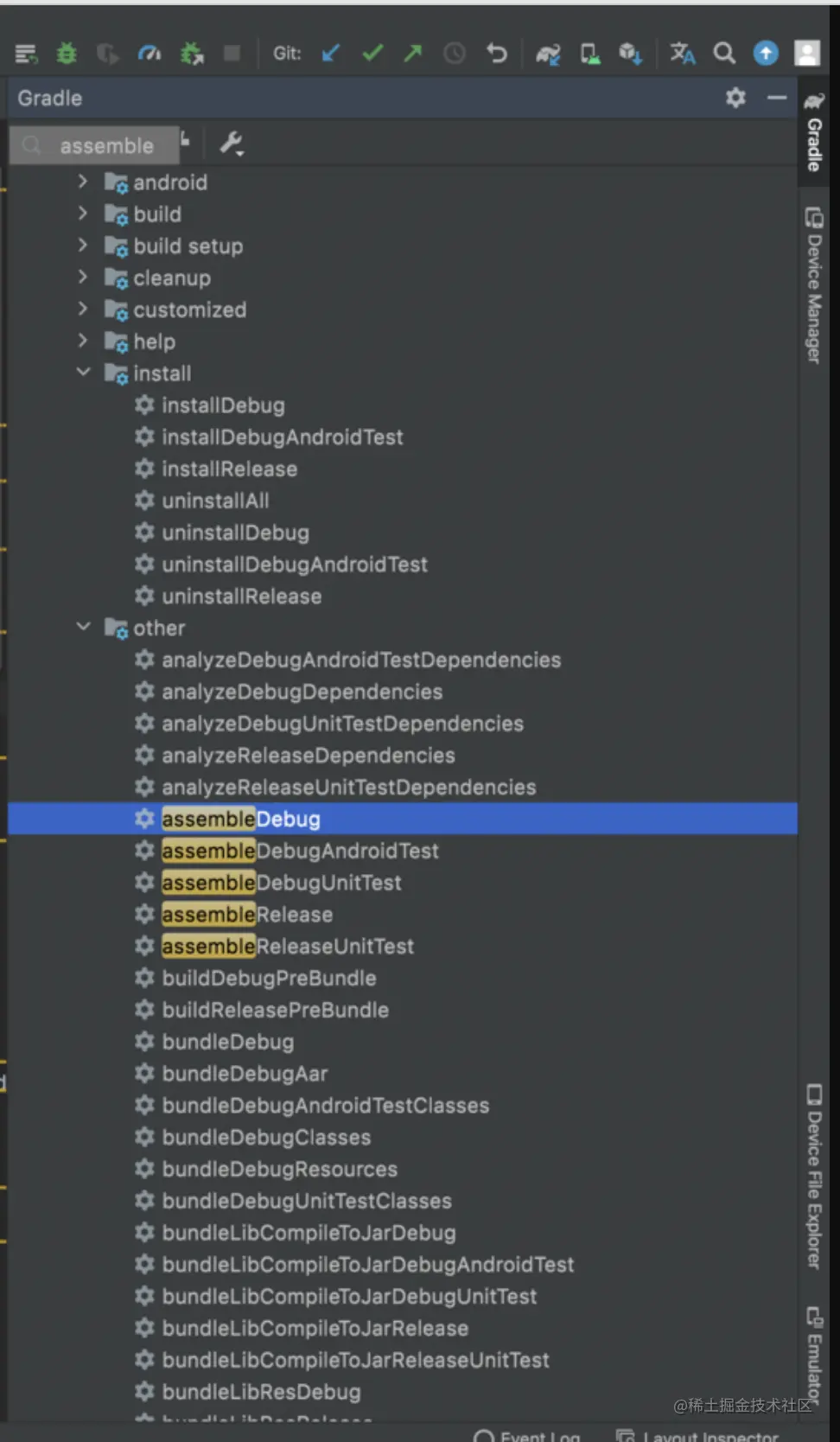Click the Git rollback undo icon
Screen dimensions: 840x1442
click(x=497, y=54)
